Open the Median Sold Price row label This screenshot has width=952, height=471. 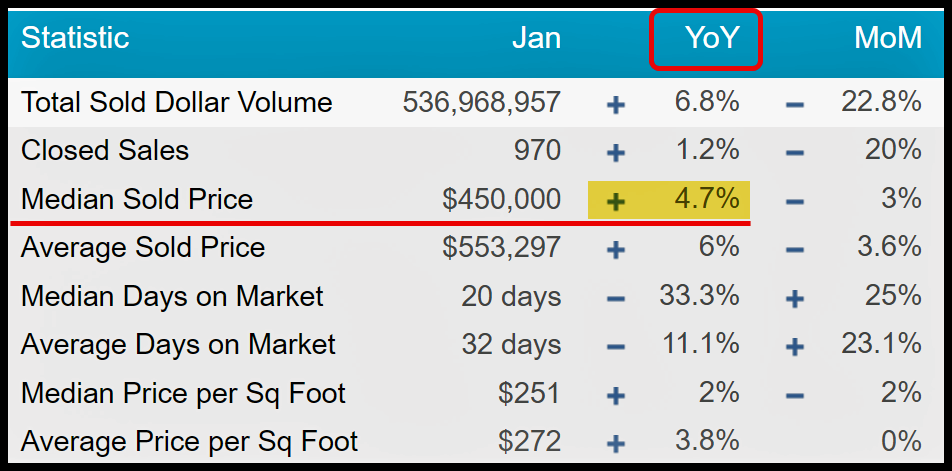[137, 199]
